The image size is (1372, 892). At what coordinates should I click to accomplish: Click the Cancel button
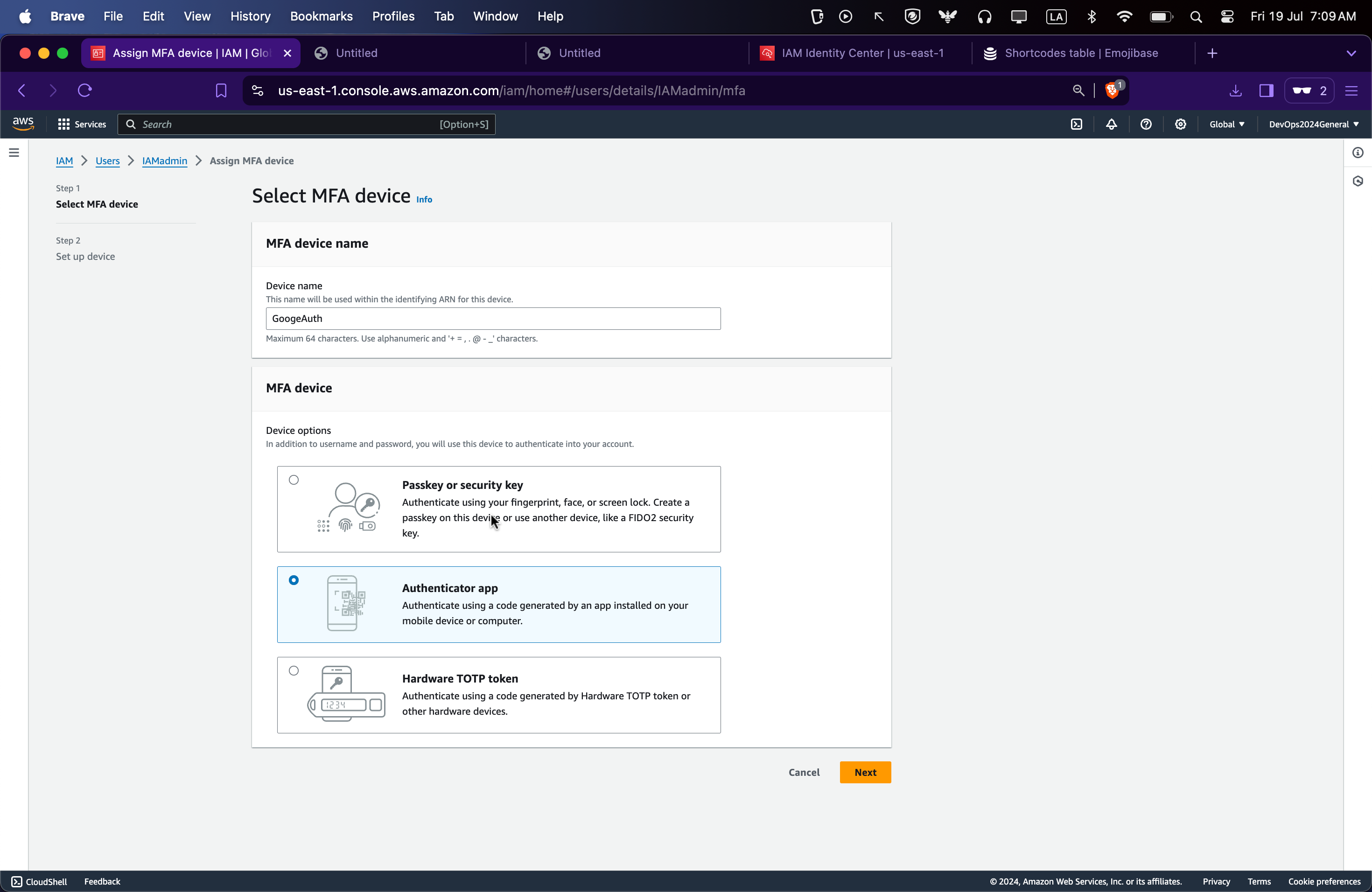804,771
